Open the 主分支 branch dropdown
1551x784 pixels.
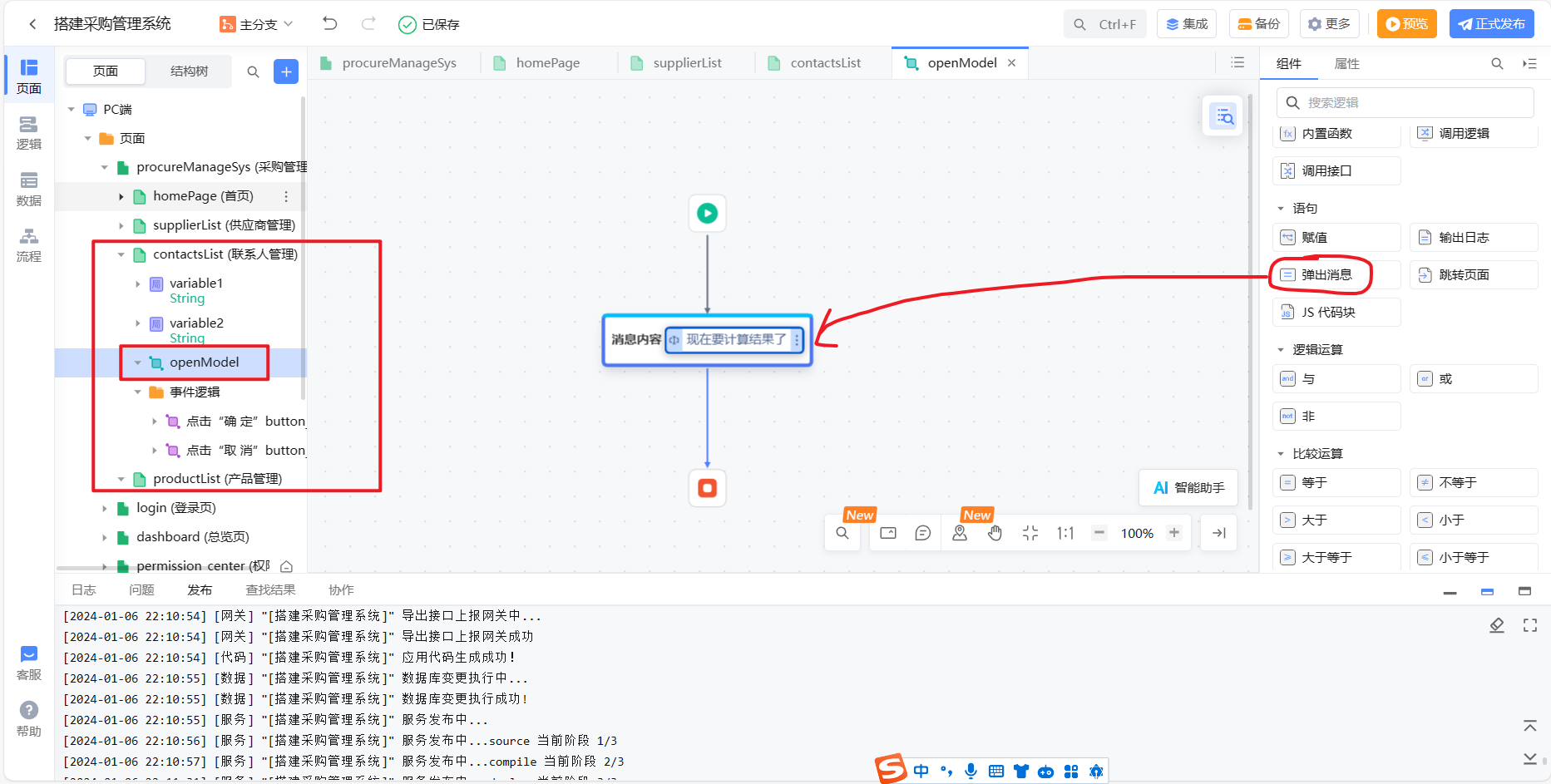[x=256, y=24]
